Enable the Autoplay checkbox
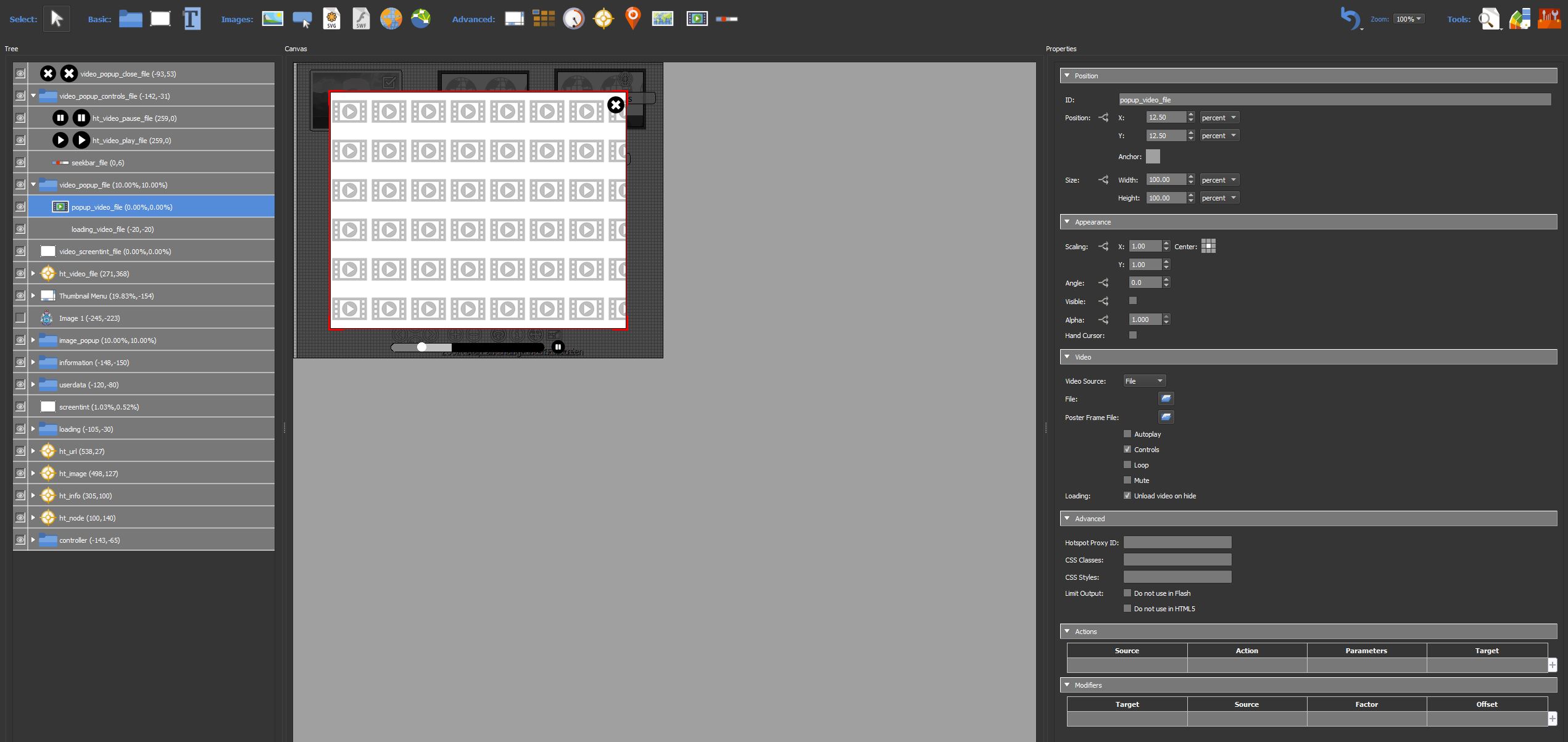Image resolution: width=1568 pixels, height=742 pixels. pyautogui.click(x=1127, y=434)
